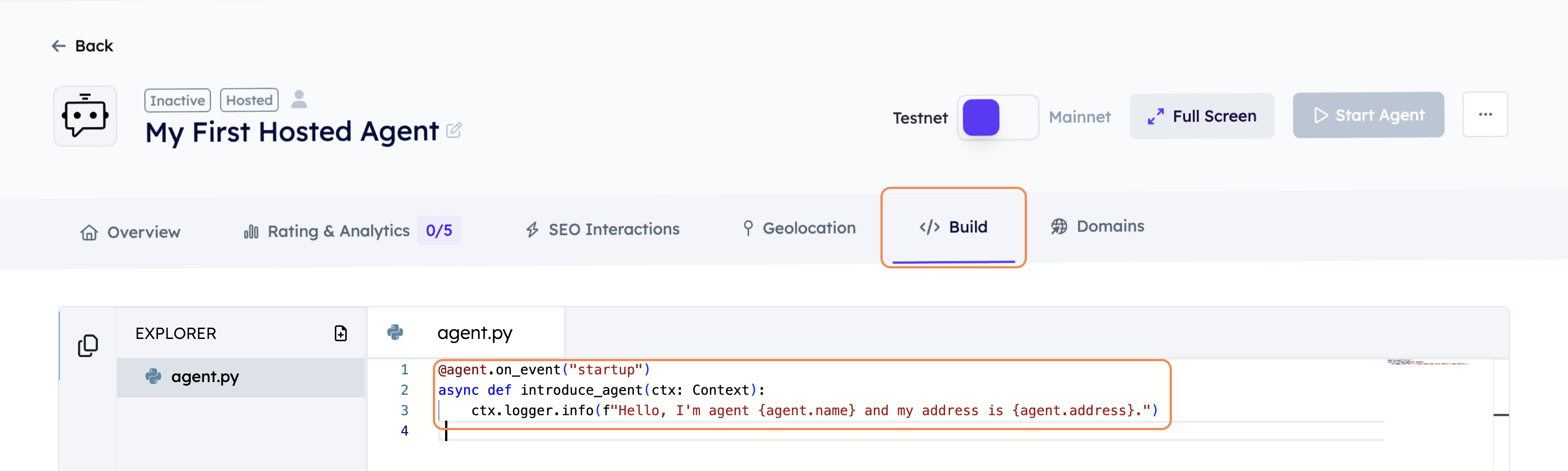1568x471 pixels.
Task: Click the code minimap preview
Action: coord(1427,362)
